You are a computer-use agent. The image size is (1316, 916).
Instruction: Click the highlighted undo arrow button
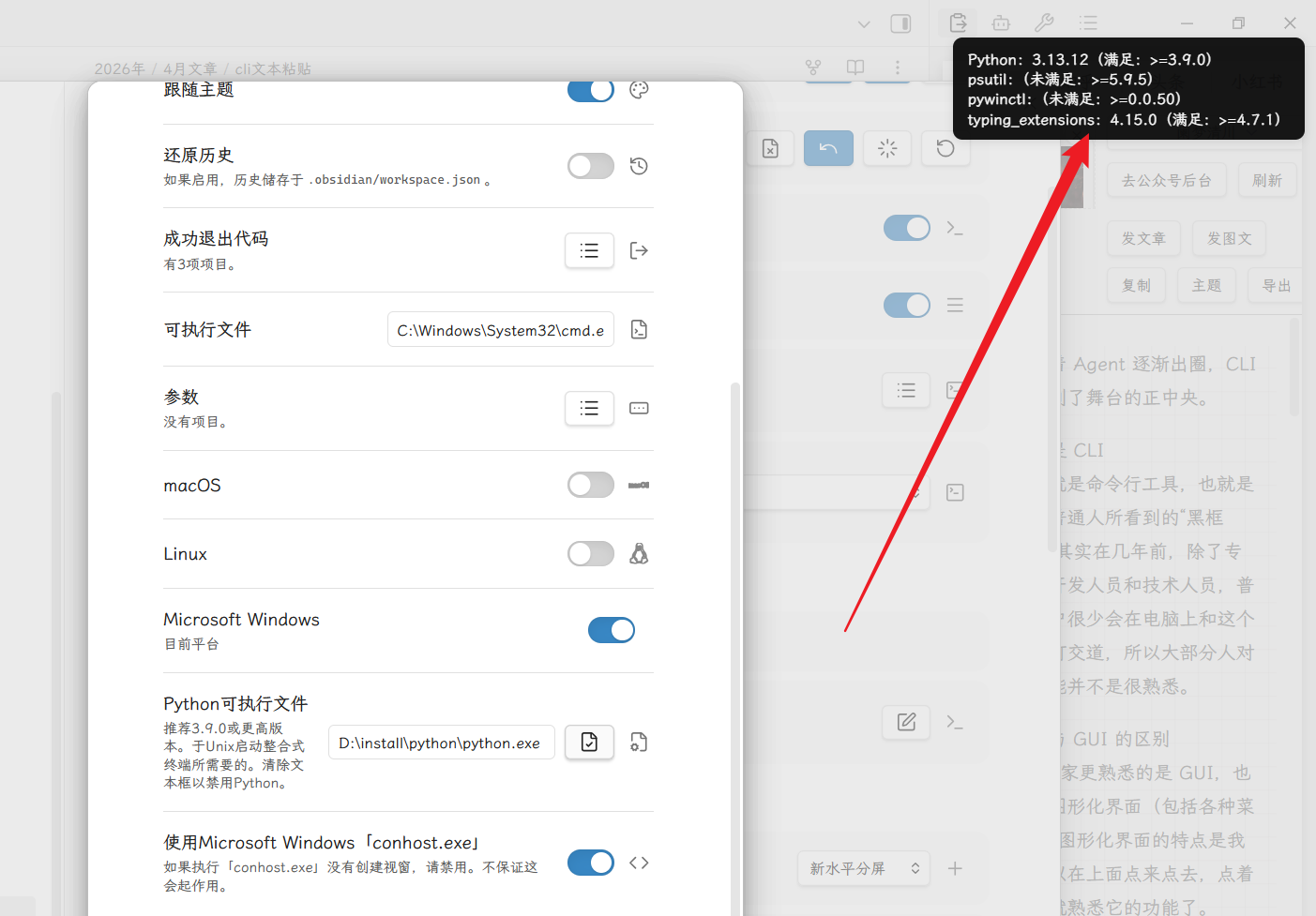point(828,148)
